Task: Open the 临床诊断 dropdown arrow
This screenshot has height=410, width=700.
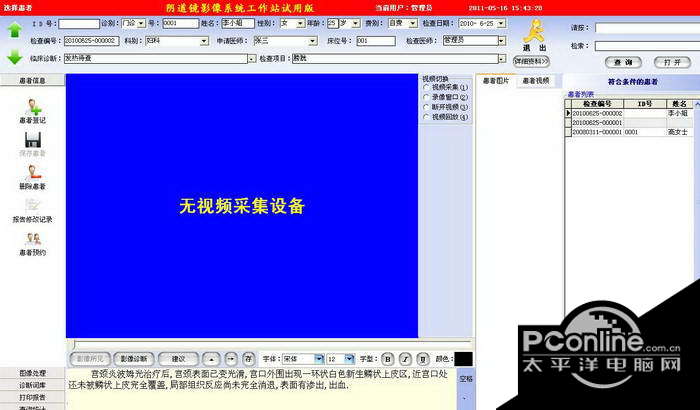Action: 252,59
